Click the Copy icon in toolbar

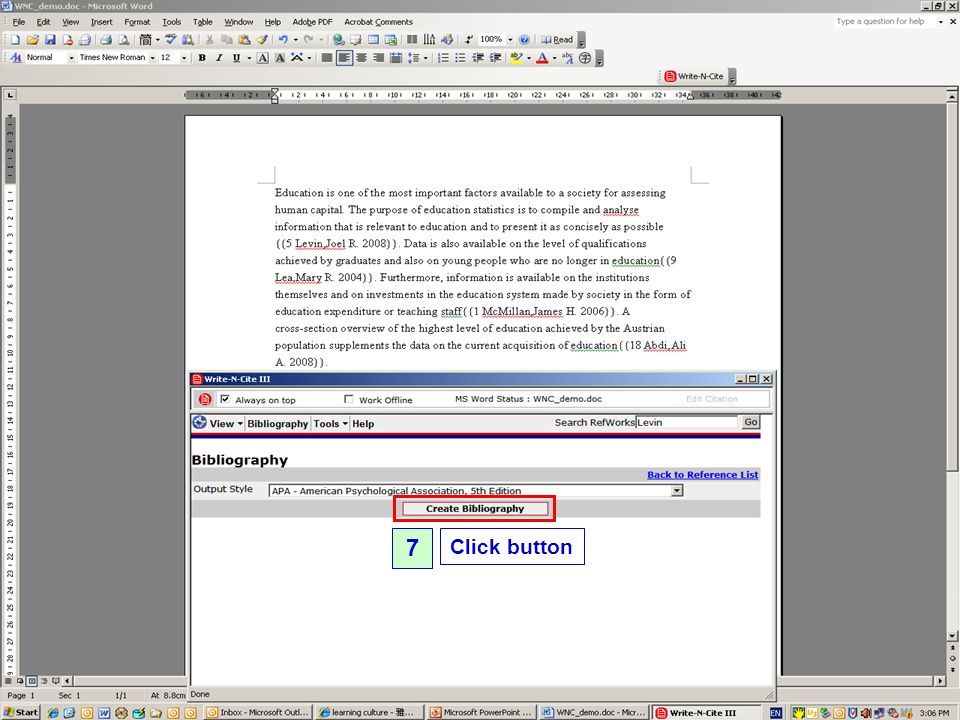click(x=227, y=40)
